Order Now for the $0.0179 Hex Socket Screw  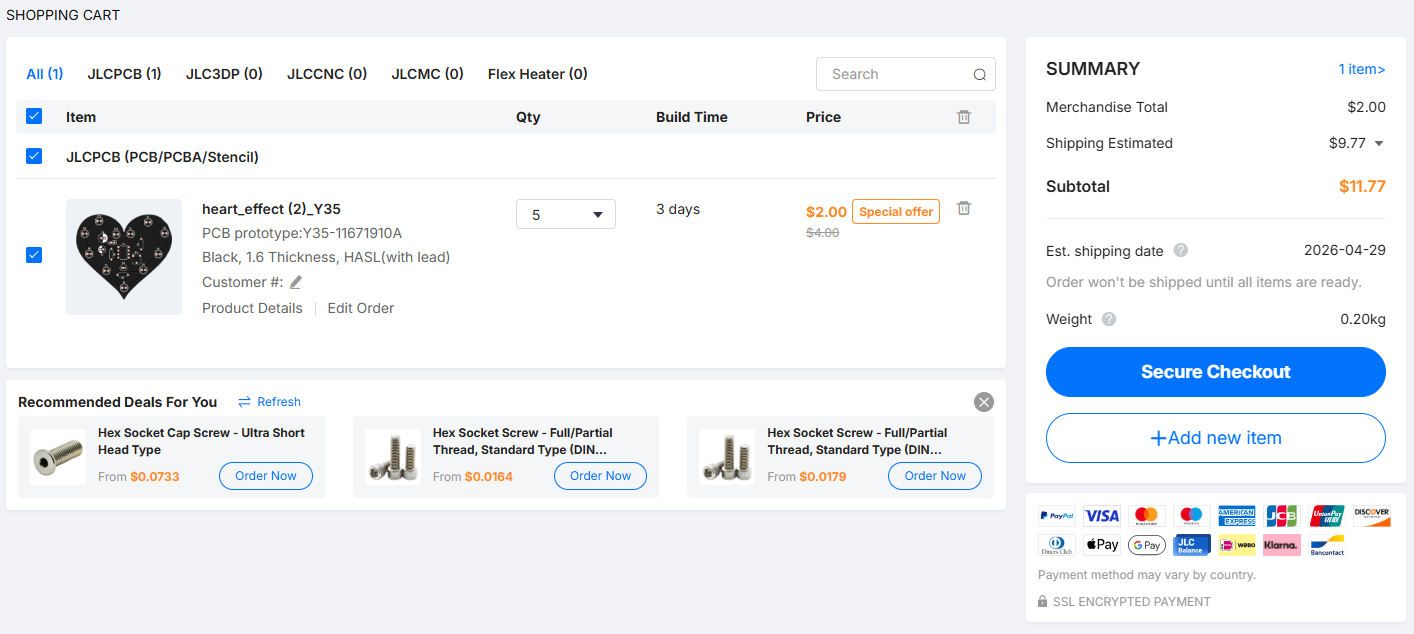tap(935, 476)
